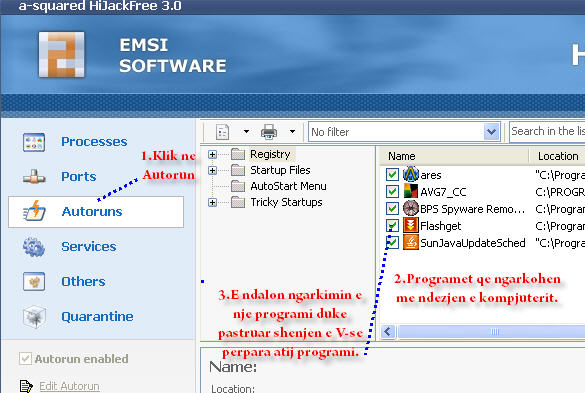Sort by the Name column header
The image size is (585, 393).
[454, 156]
